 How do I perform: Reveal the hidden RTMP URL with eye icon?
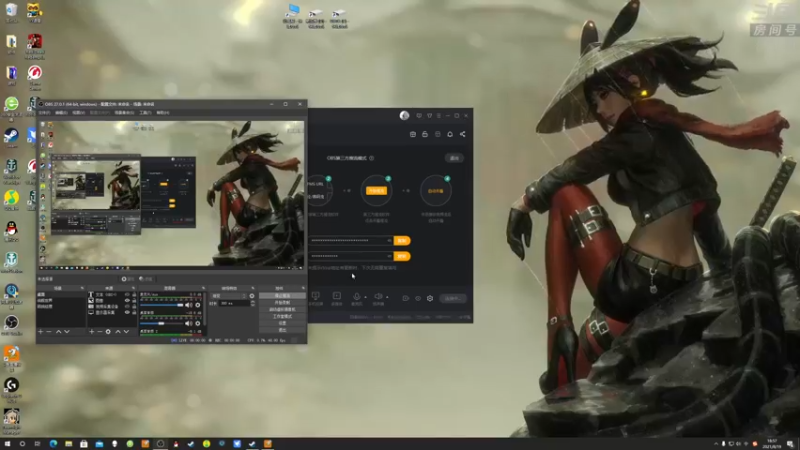389,240
